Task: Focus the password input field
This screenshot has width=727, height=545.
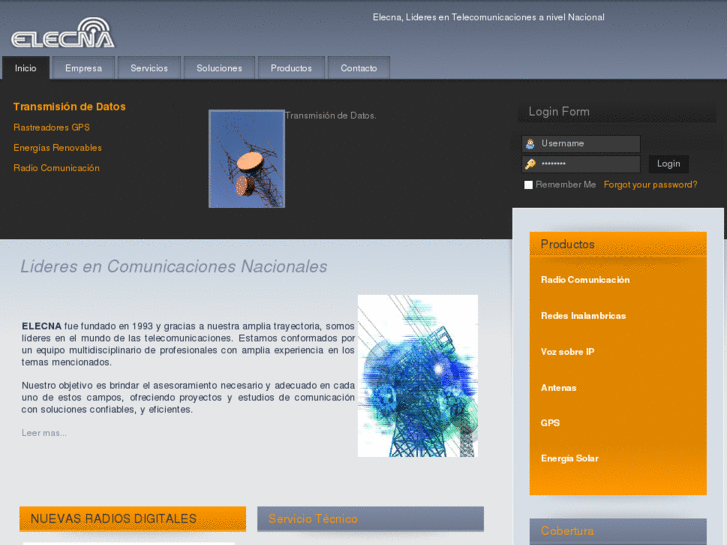Action: click(581, 164)
